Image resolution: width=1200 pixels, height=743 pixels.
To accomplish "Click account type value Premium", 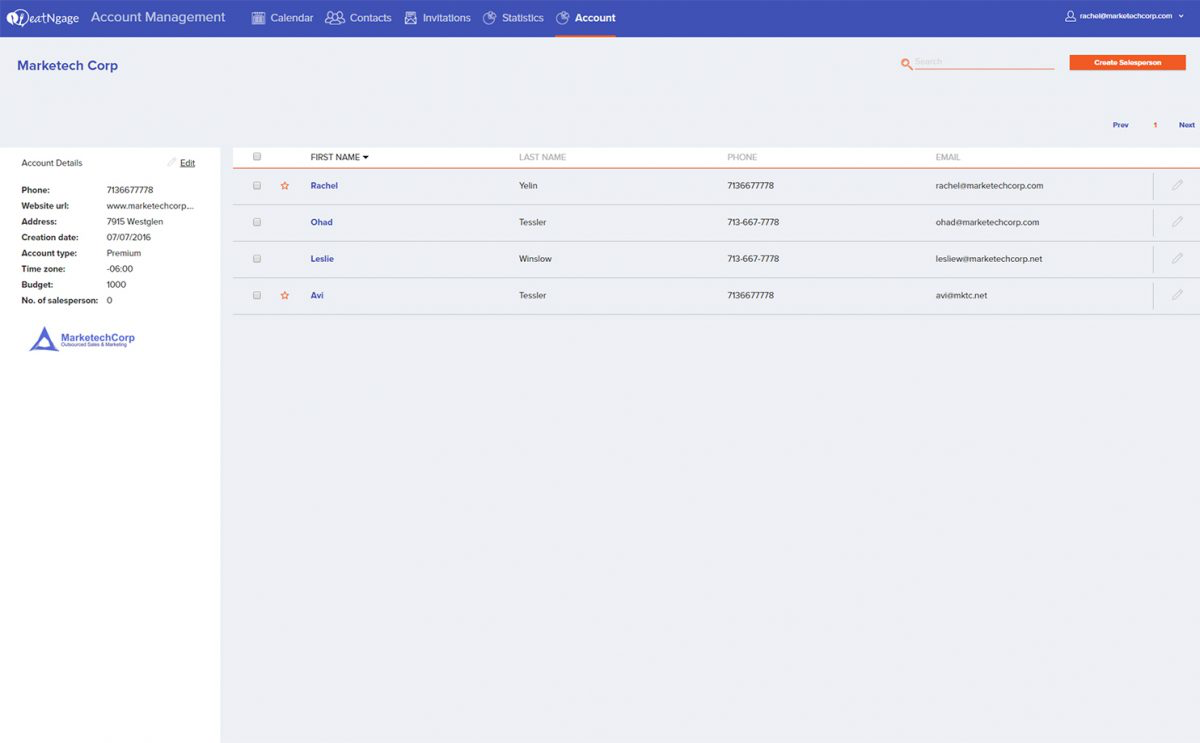I will [x=124, y=254].
